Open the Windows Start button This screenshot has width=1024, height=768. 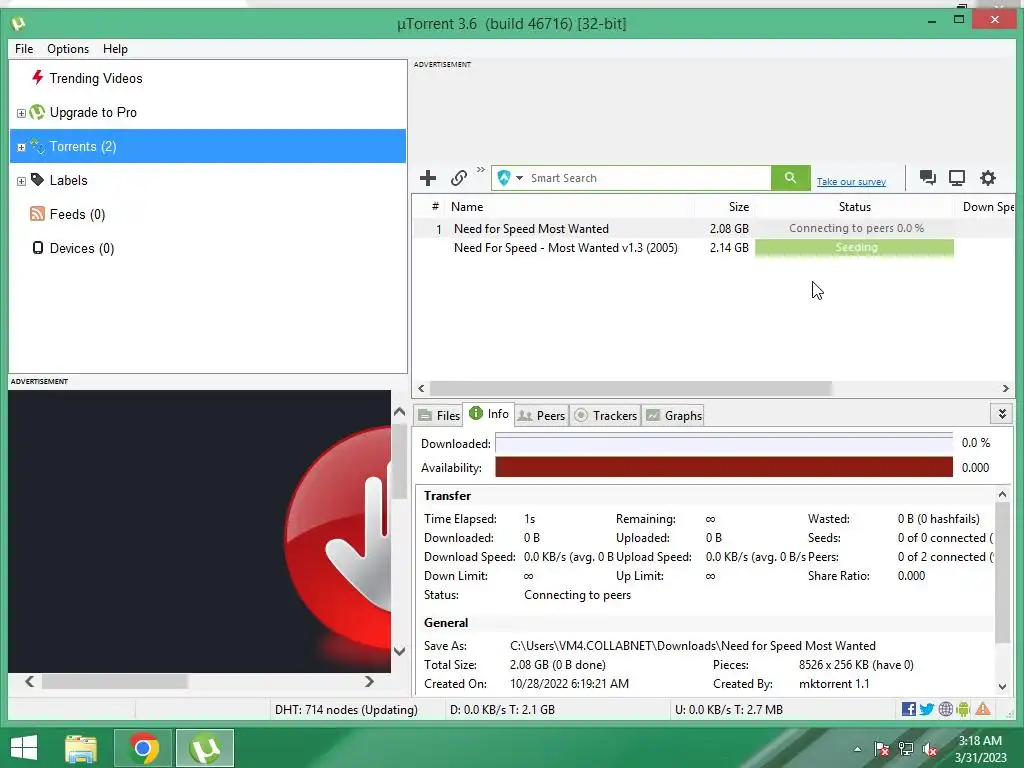pyautogui.click(x=24, y=748)
